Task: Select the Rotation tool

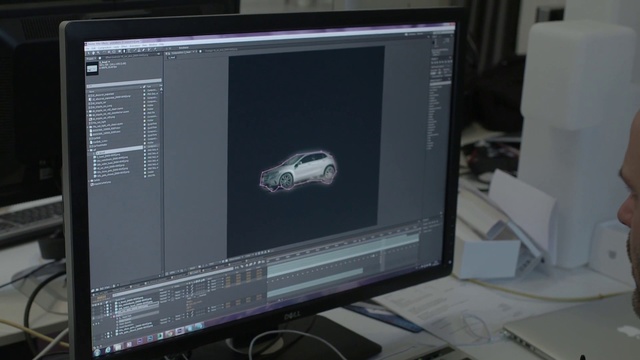Action: coord(104,52)
